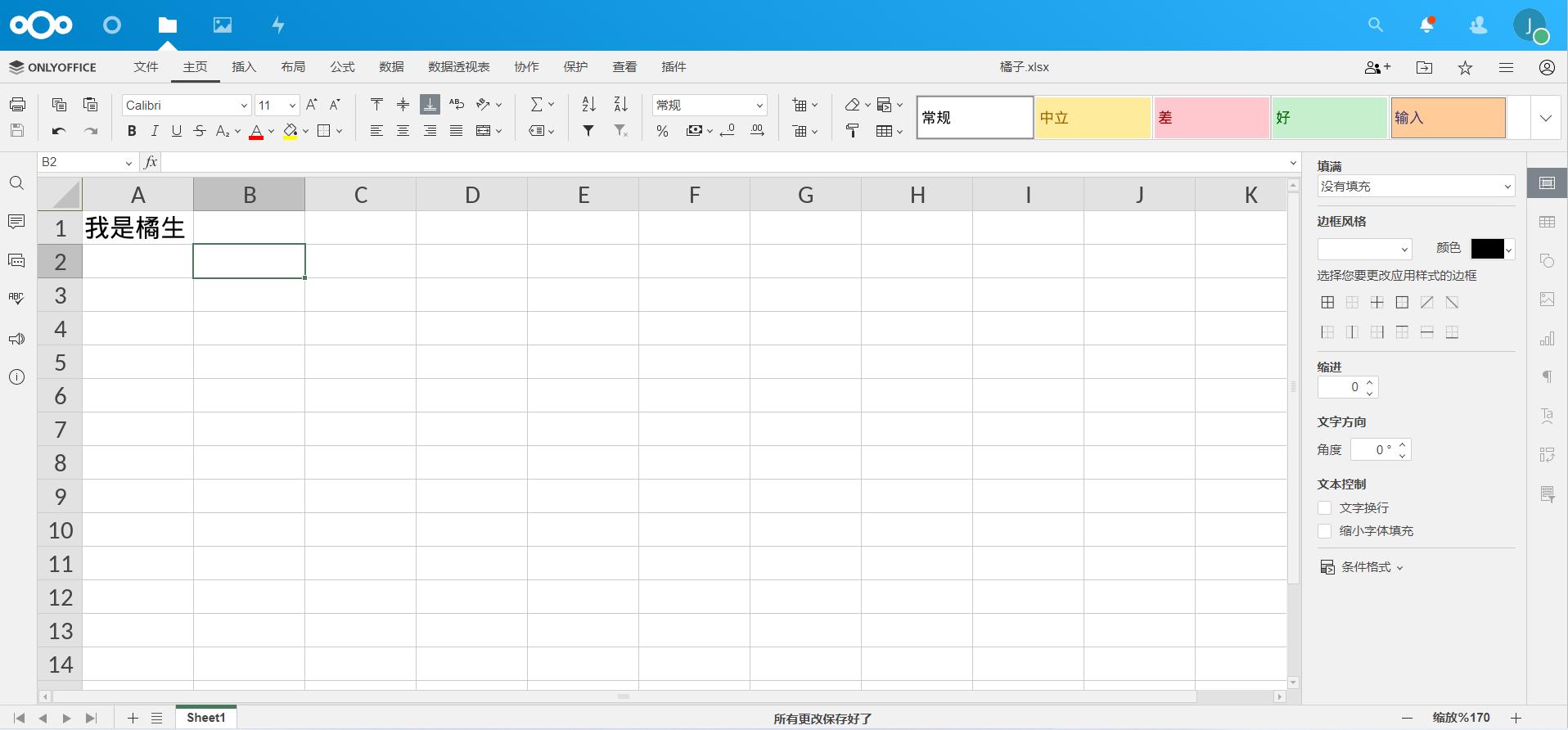
Task: Apply 好 cell style
Action: point(1329,118)
